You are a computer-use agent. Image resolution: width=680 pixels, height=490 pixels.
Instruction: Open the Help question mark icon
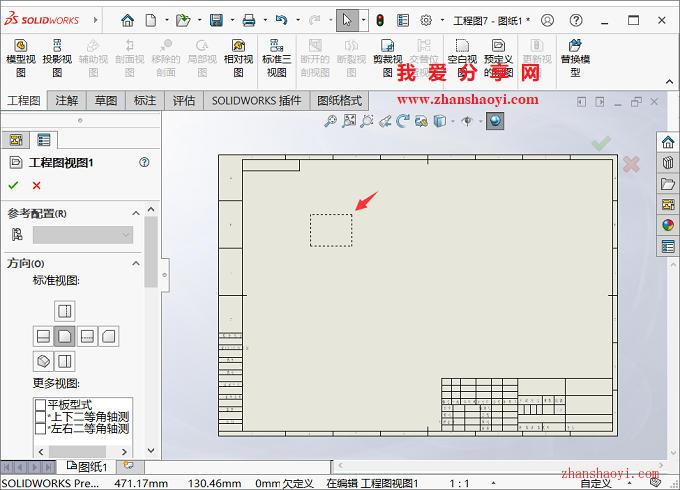[576, 20]
